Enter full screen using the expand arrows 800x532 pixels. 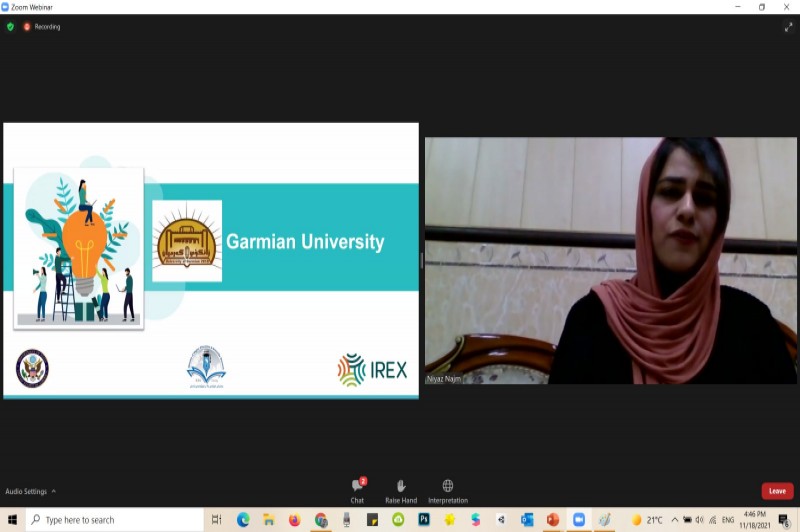point(787,27)
